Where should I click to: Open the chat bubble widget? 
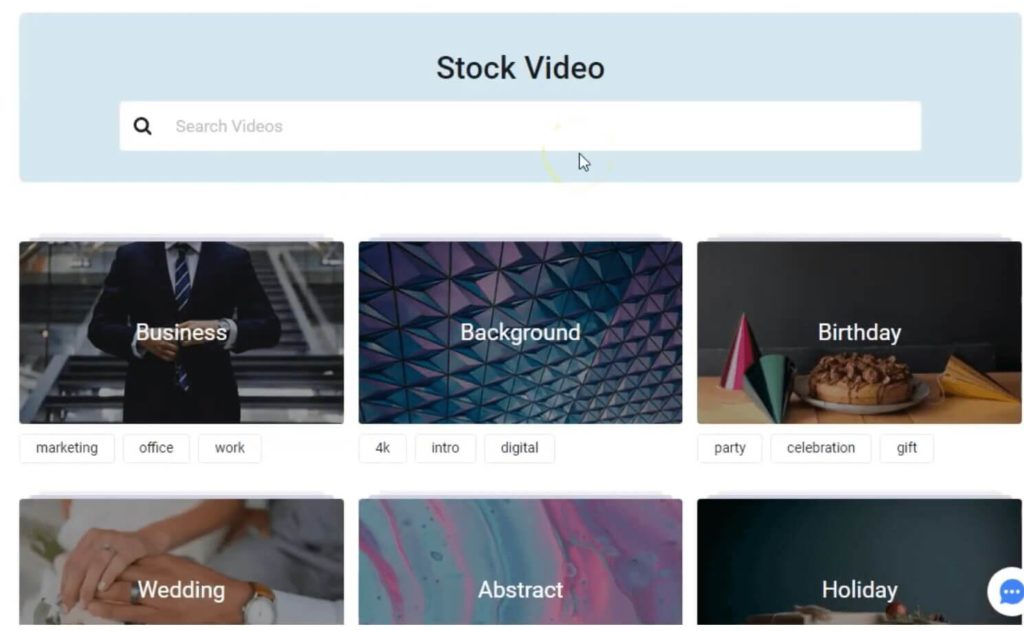click(x=1010, y=592)
